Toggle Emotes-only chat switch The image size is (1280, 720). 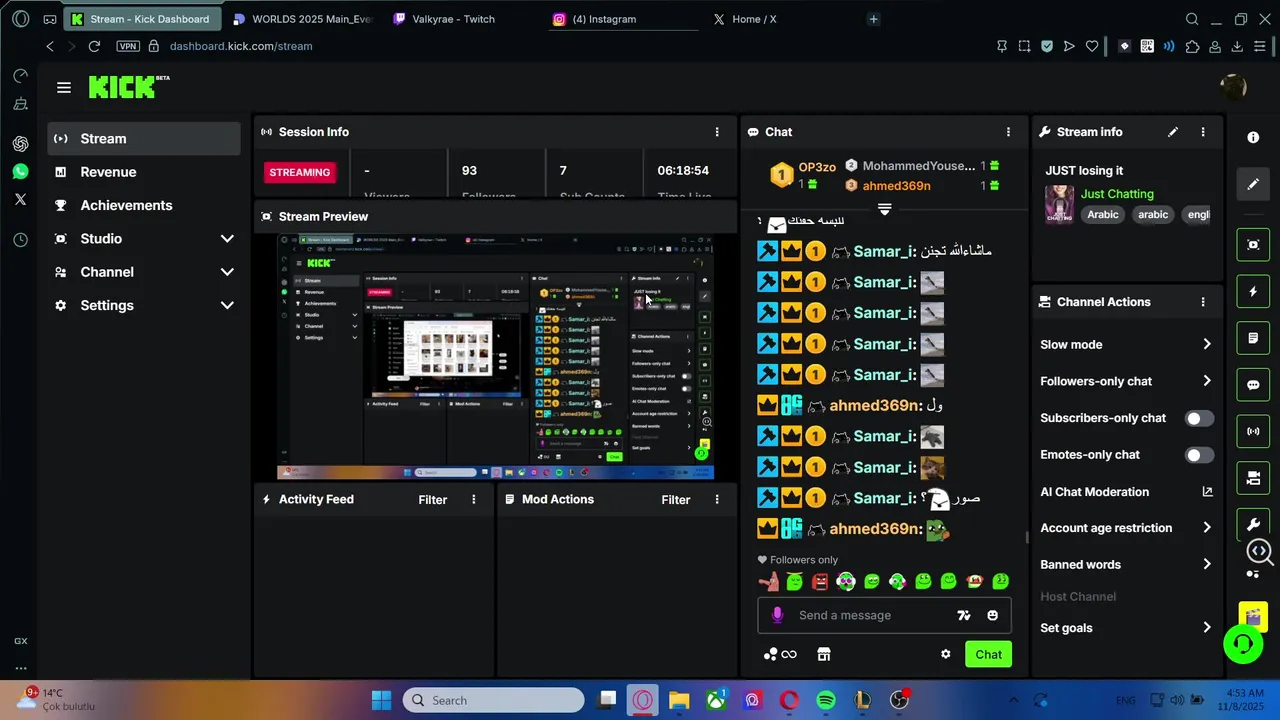coord(1199,455)
